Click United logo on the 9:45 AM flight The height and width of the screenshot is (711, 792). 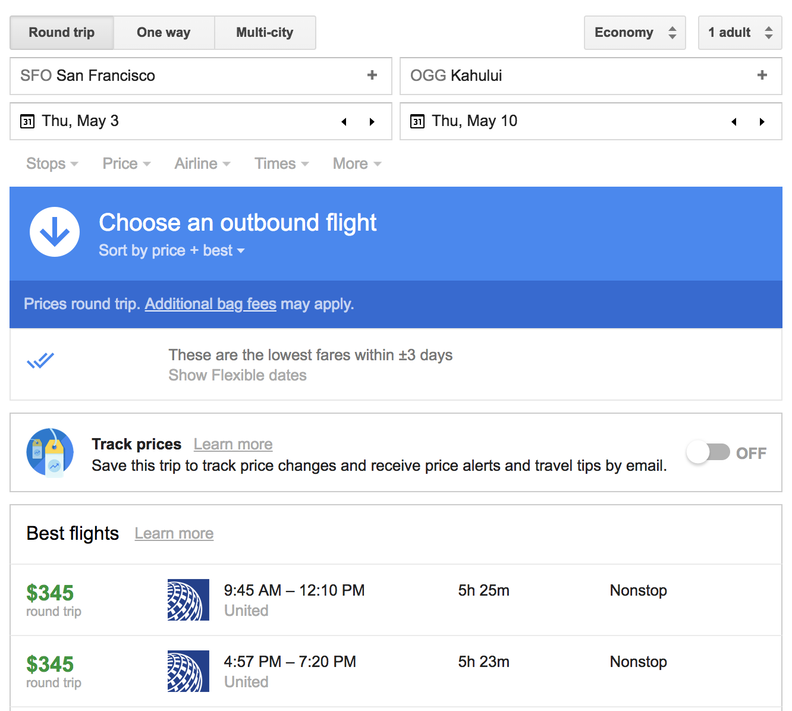188,600
